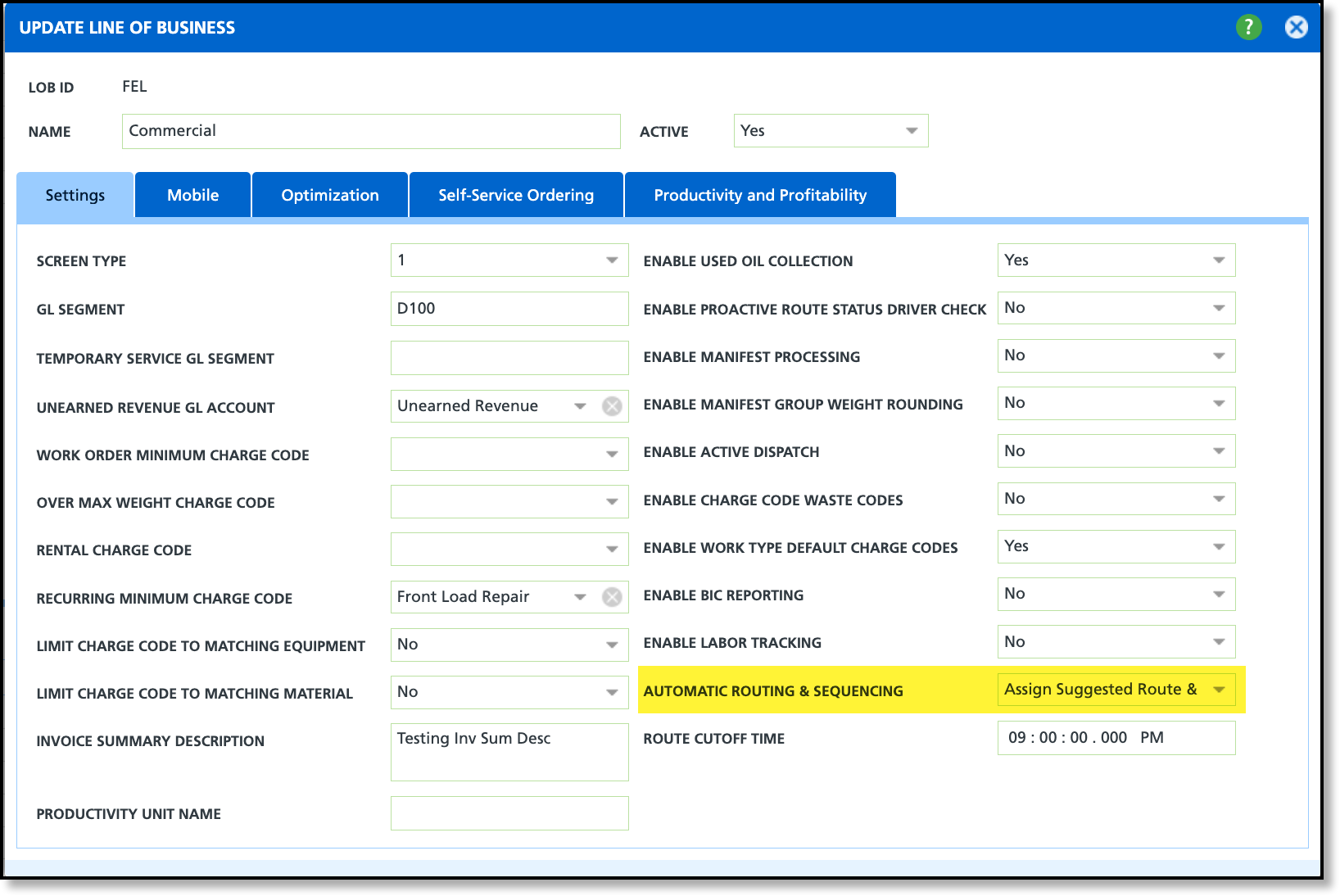Clear the Unearned Revenue GL Account selection
The width and height of the screenshot is (1340, 896).
point(612,406)
